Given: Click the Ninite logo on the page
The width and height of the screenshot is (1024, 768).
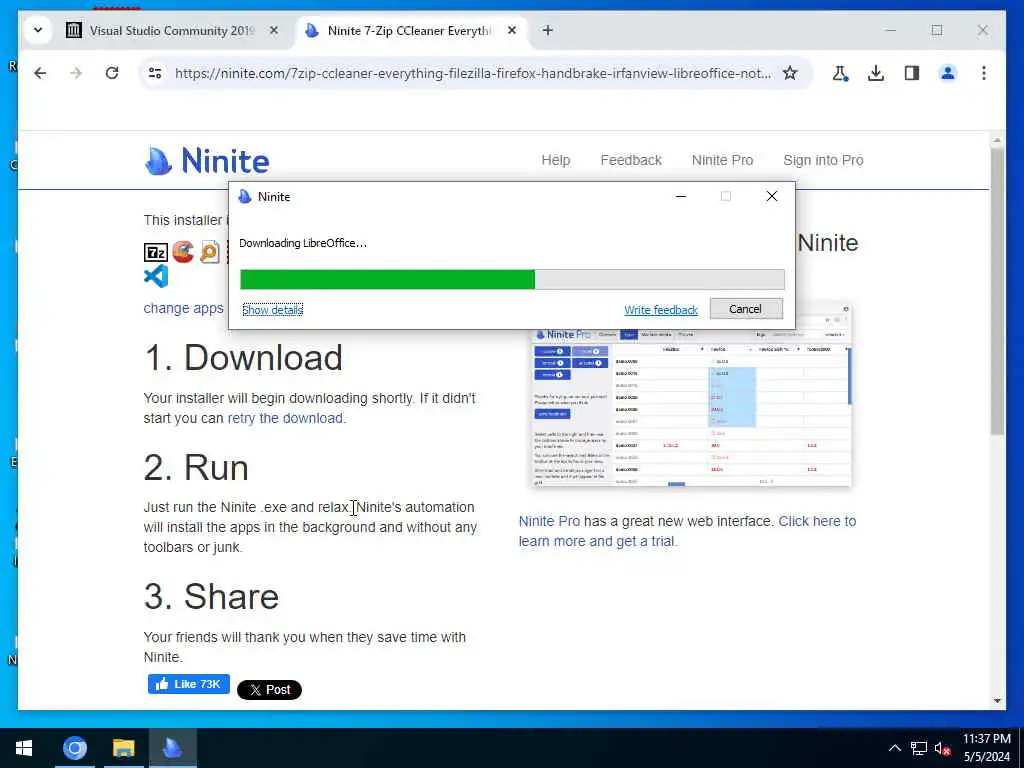Looking at the screenshot, I should pos(206,161).
